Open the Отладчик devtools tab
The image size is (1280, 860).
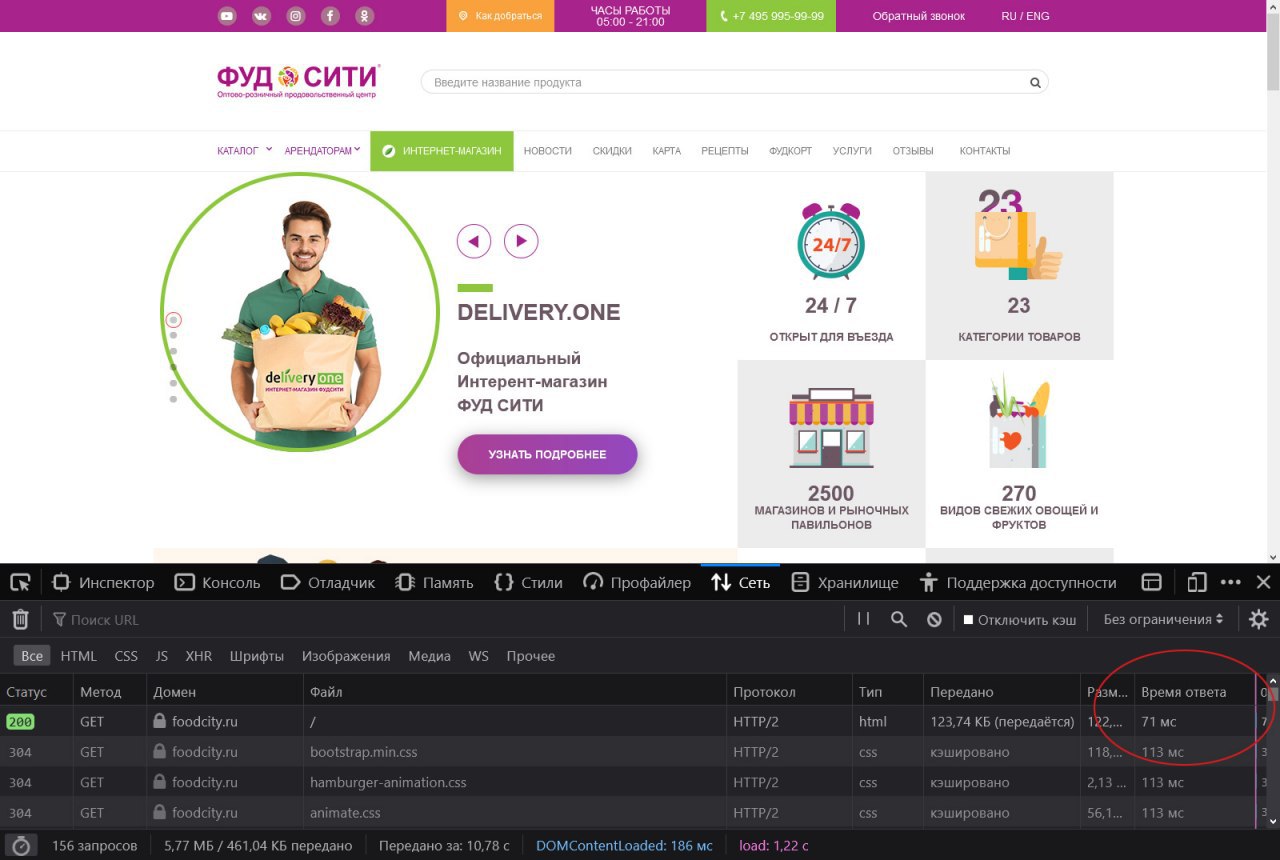tap(327, 582)
